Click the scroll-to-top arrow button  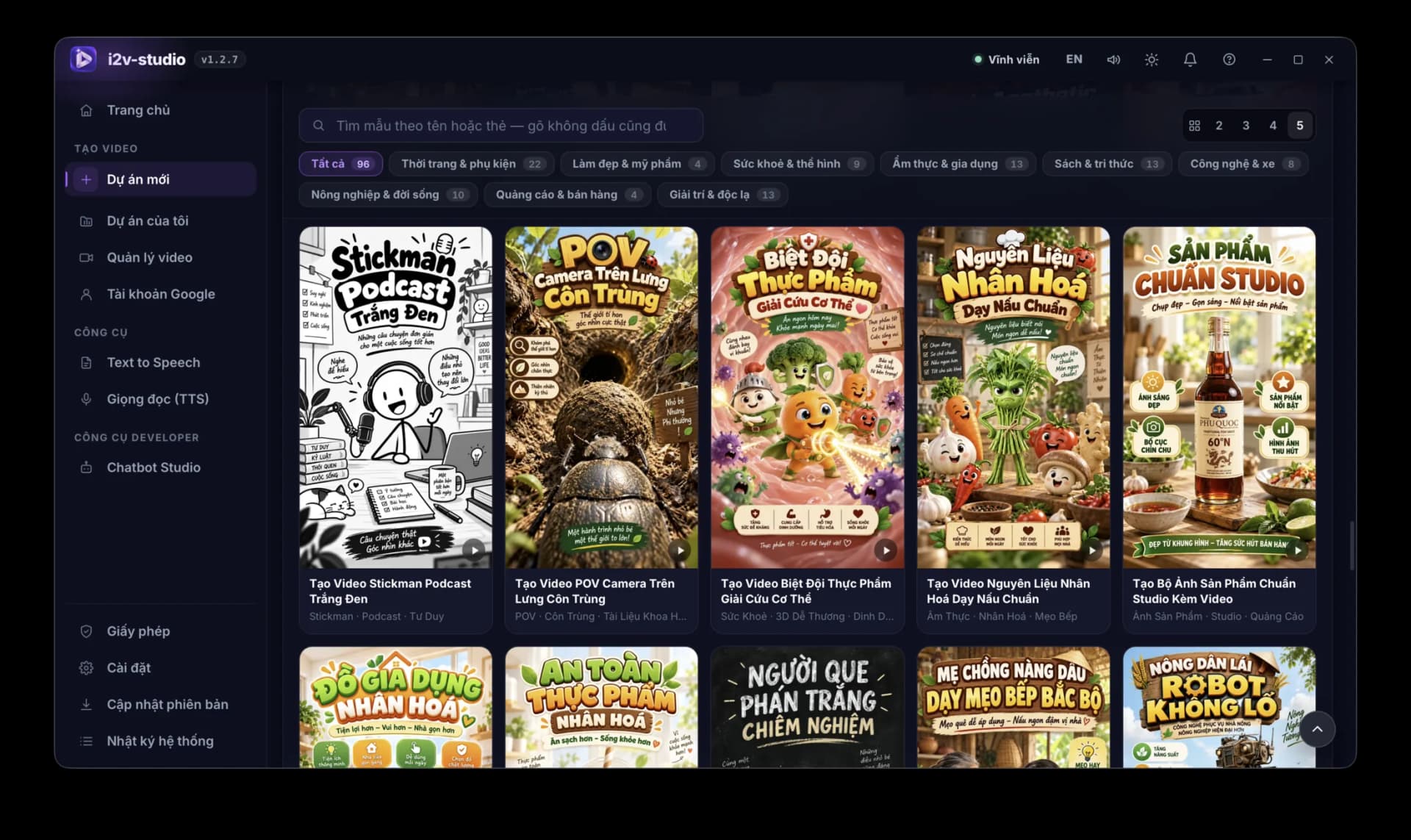point(1317,729)
